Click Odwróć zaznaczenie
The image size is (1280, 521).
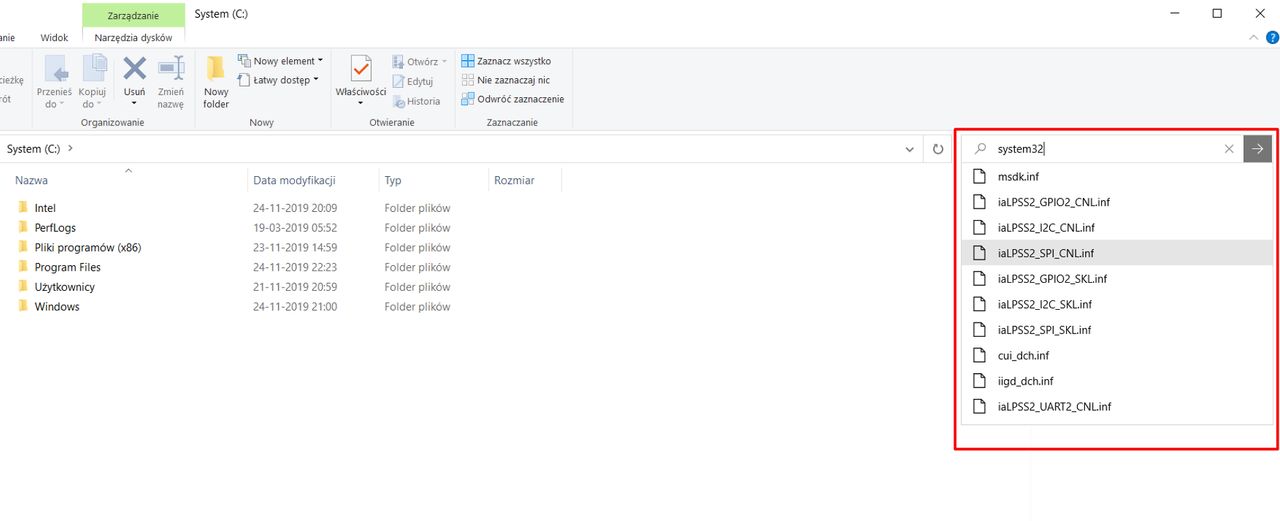pos(512,99)
